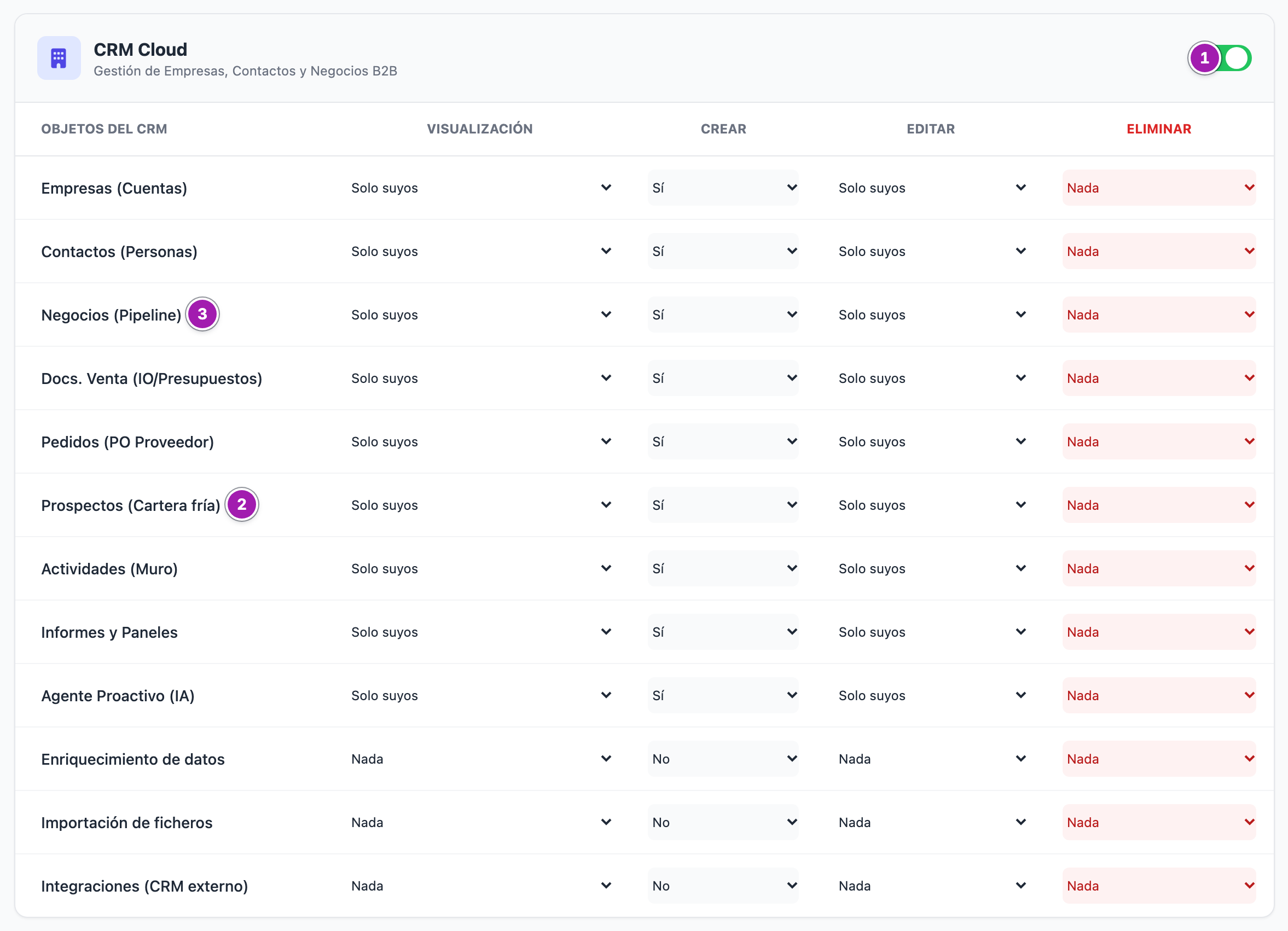
Task: Open Eliminar dropdown for Contactos (Personas)
Action: [1159, 252]
